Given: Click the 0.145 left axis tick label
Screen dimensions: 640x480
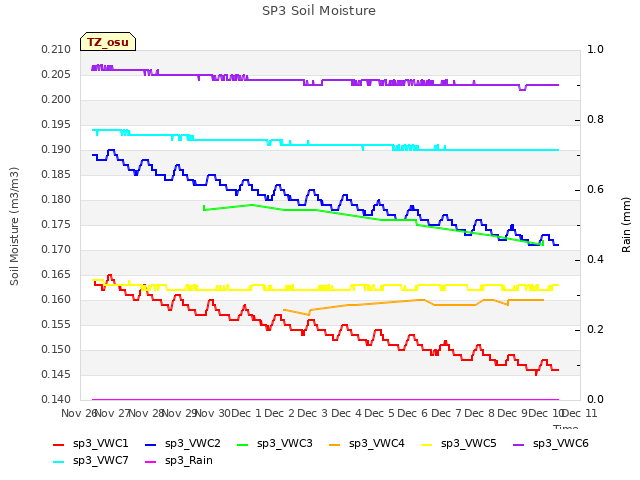Looking at the screenshot, I should click(x=56, y=375).
